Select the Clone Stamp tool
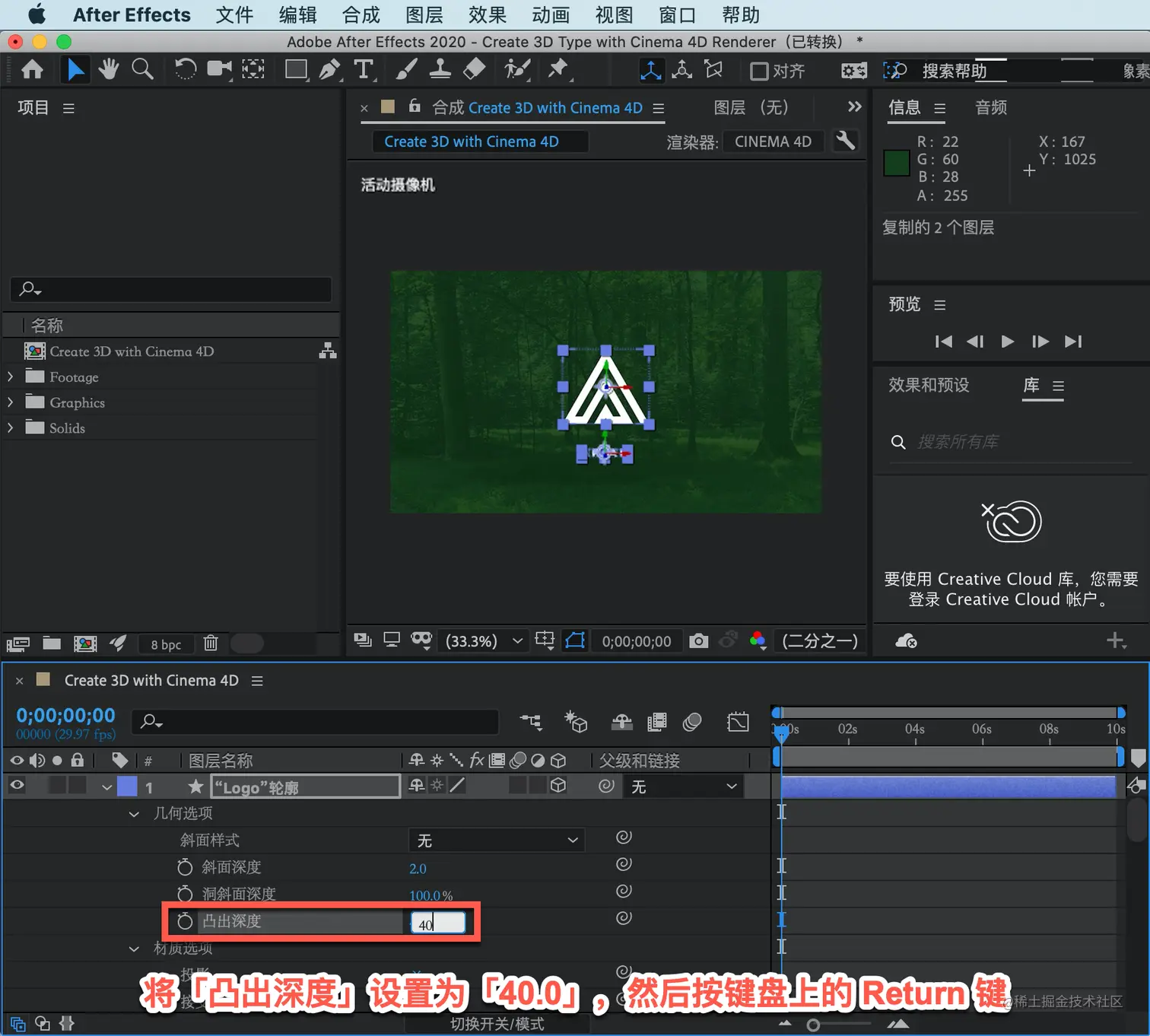1150x1036 pixels. 440,70
